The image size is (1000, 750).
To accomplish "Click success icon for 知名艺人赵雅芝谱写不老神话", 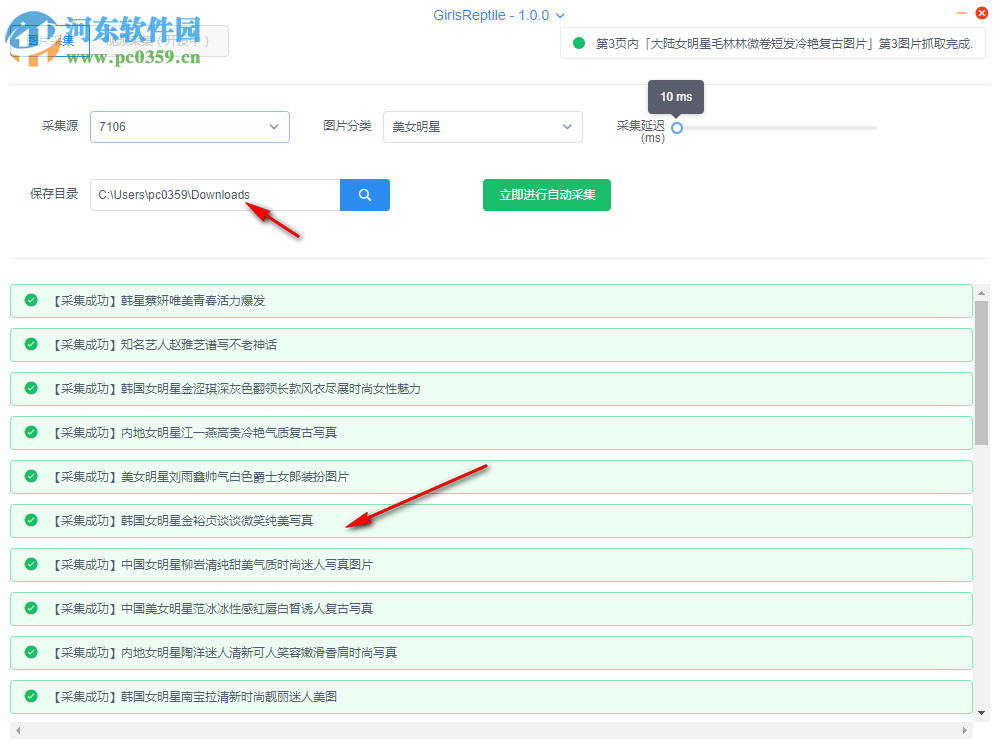I will click(x=31, y=344).
